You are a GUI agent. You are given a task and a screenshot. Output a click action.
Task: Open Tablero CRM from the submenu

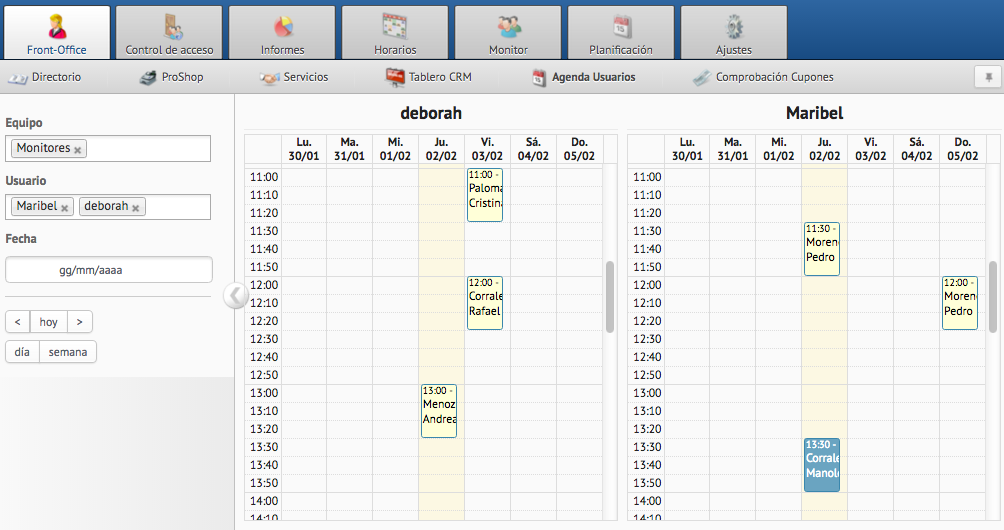pos(428,77)
